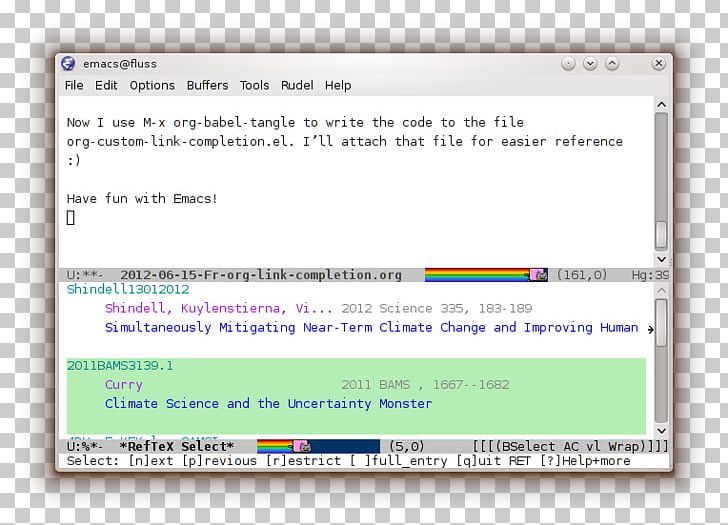Open the Rudel menu
This screenshot has width=728, height=525.
(x=297, y=85)
